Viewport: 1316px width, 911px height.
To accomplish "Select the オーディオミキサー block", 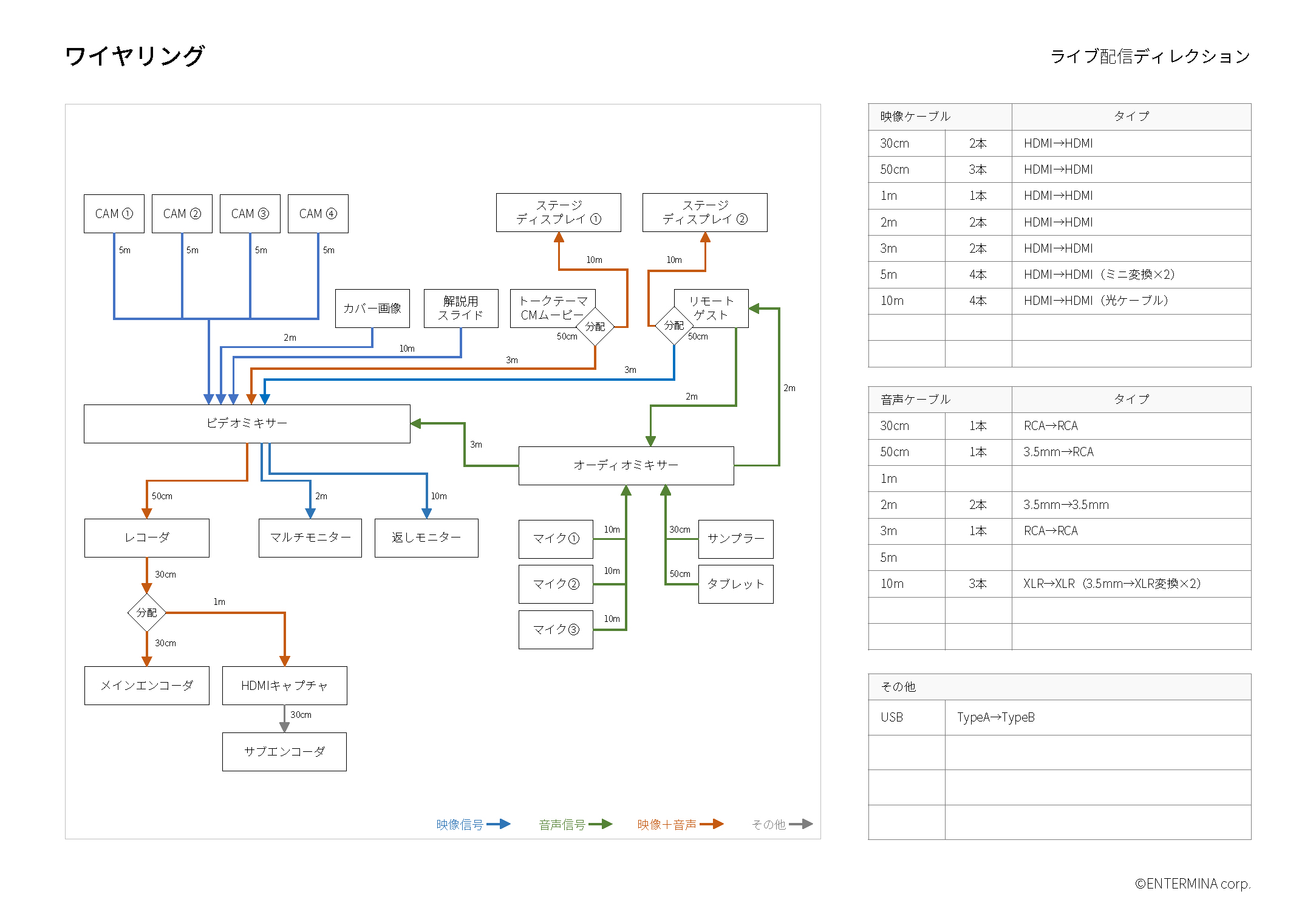I will pos(626,465).
